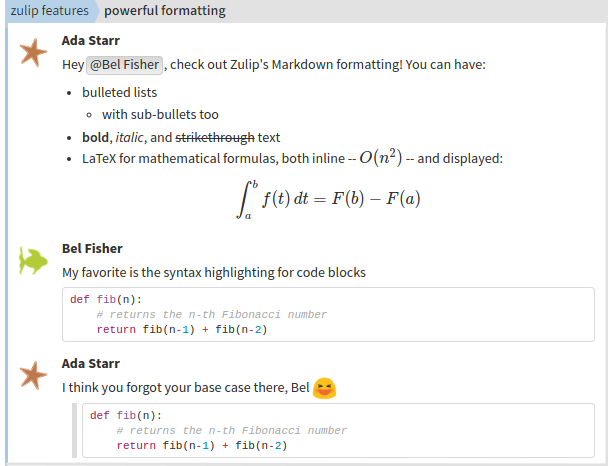This screenshot has width=608, height=466.
Task: Click the "My favorite is the syntax highlighting" message
Action: coord(213,272)
